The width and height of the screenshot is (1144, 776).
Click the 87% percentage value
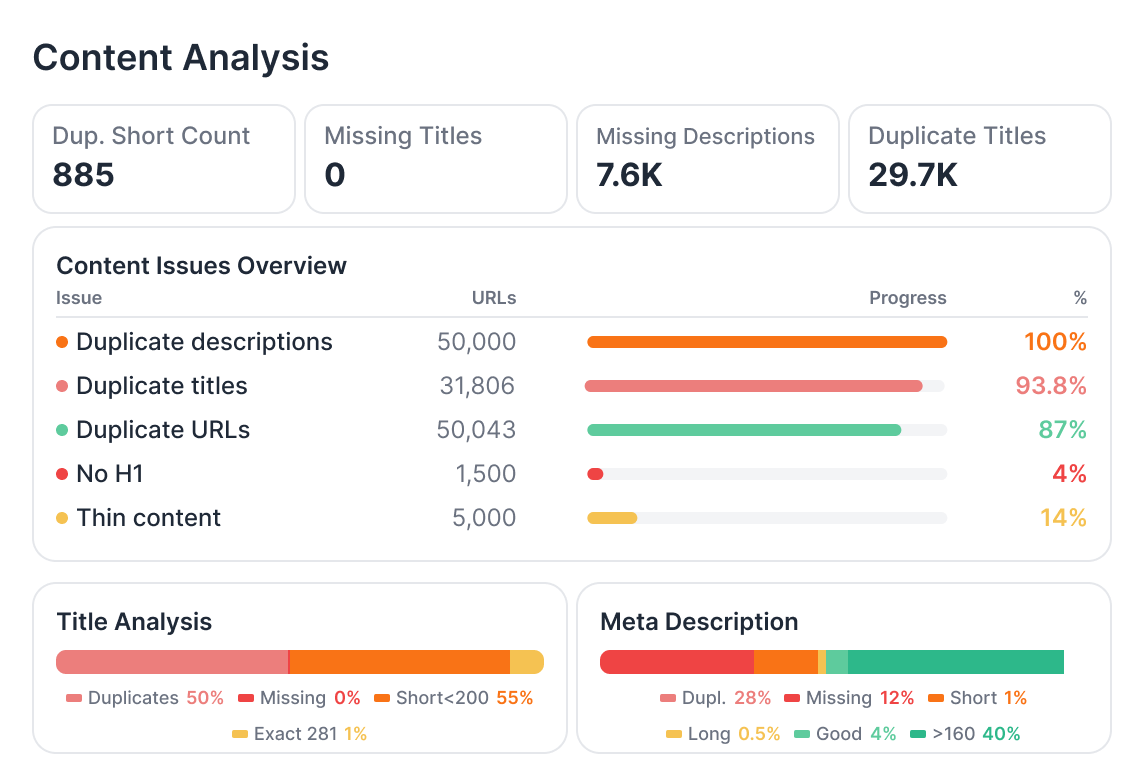tap(1062, 430)
